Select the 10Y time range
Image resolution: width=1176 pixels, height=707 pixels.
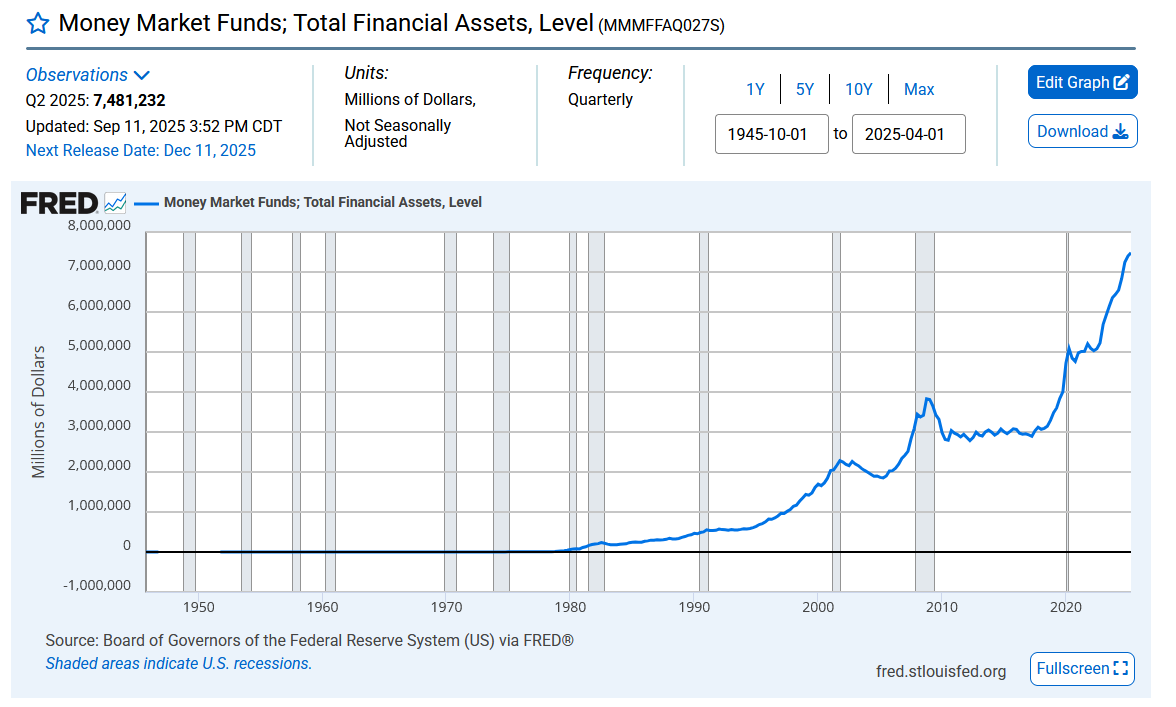(858, 89)
